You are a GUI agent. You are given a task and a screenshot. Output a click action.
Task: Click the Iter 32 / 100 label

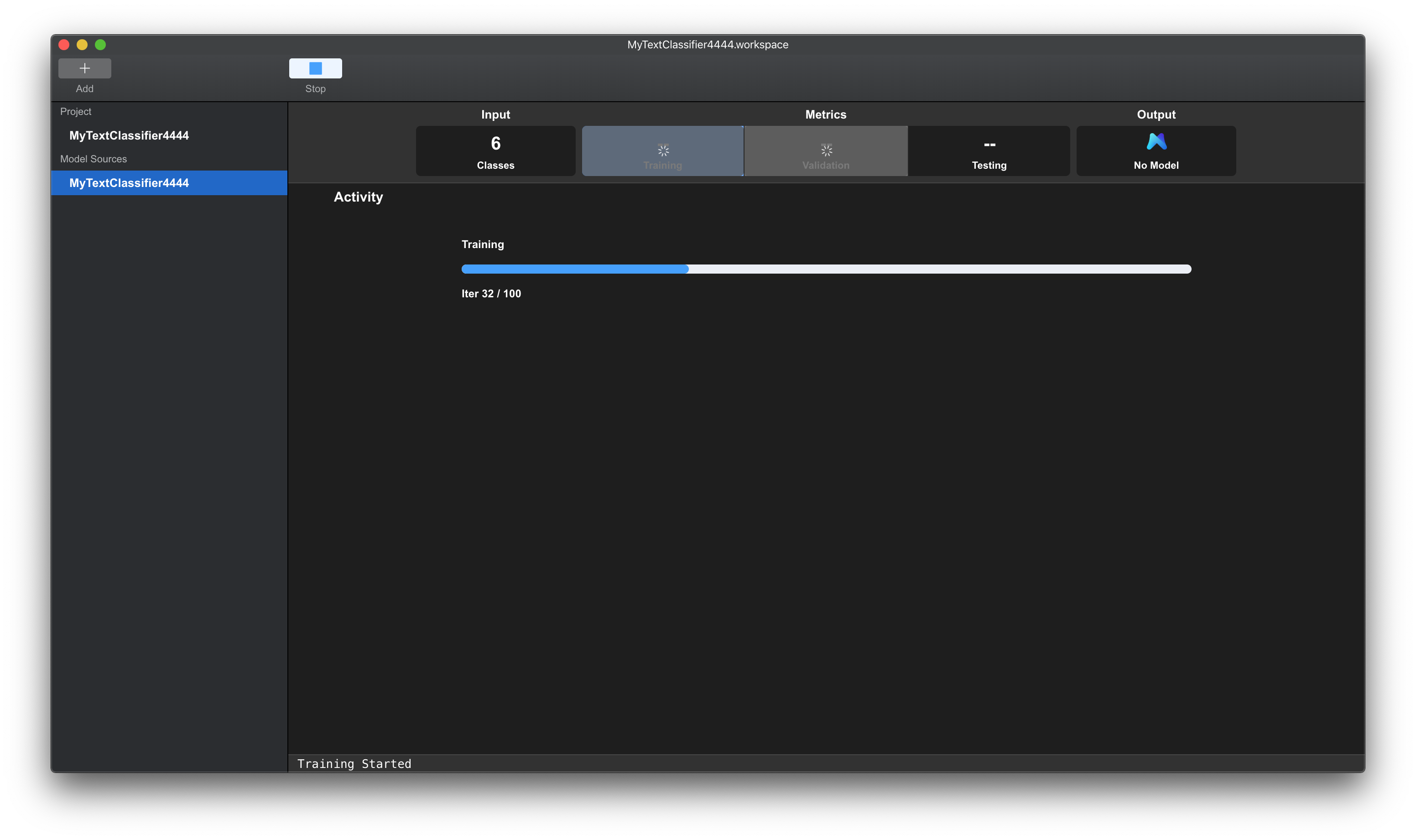491,293
